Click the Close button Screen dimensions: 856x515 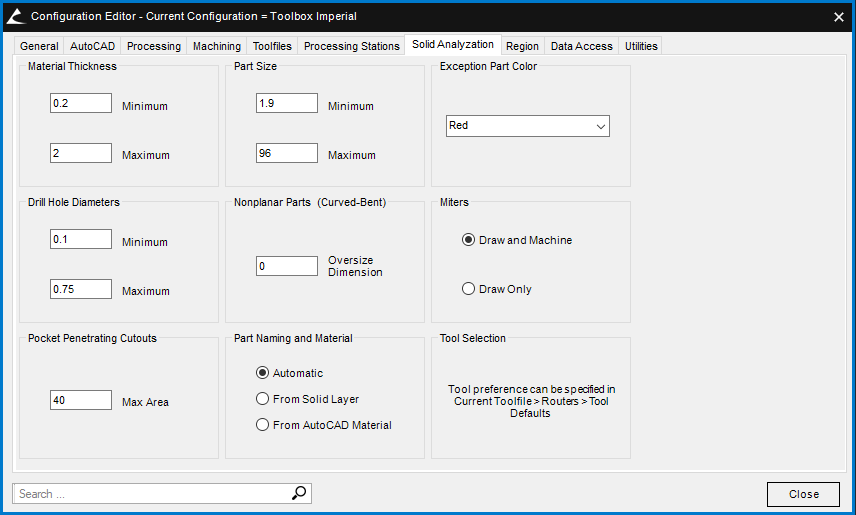coord(803,494)
